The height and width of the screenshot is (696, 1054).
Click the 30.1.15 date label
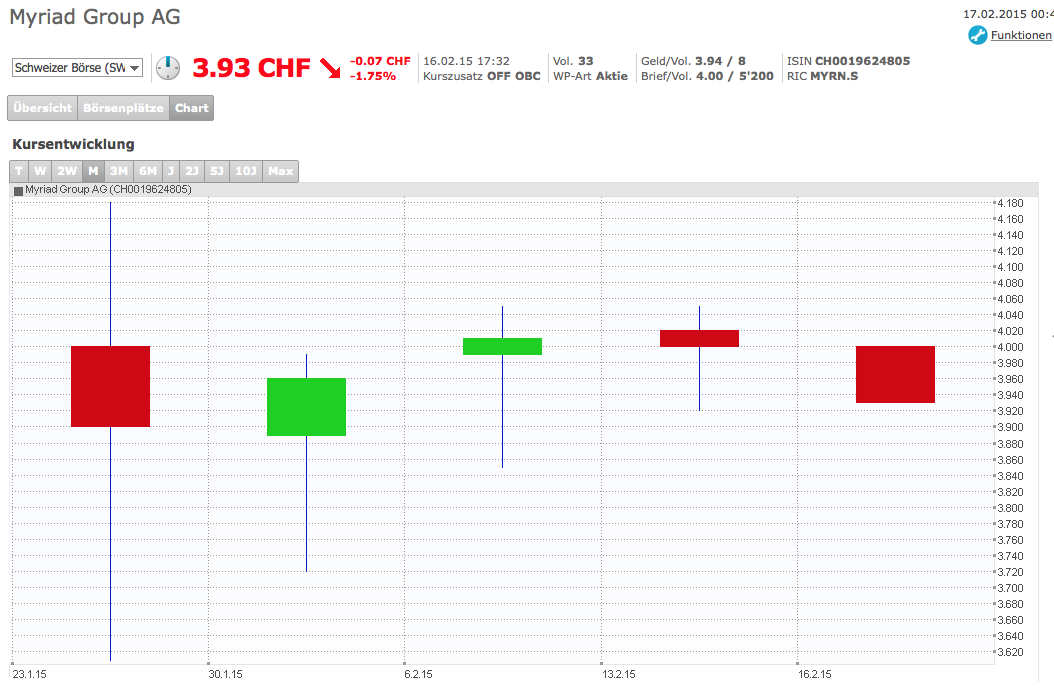click(225, 674)
